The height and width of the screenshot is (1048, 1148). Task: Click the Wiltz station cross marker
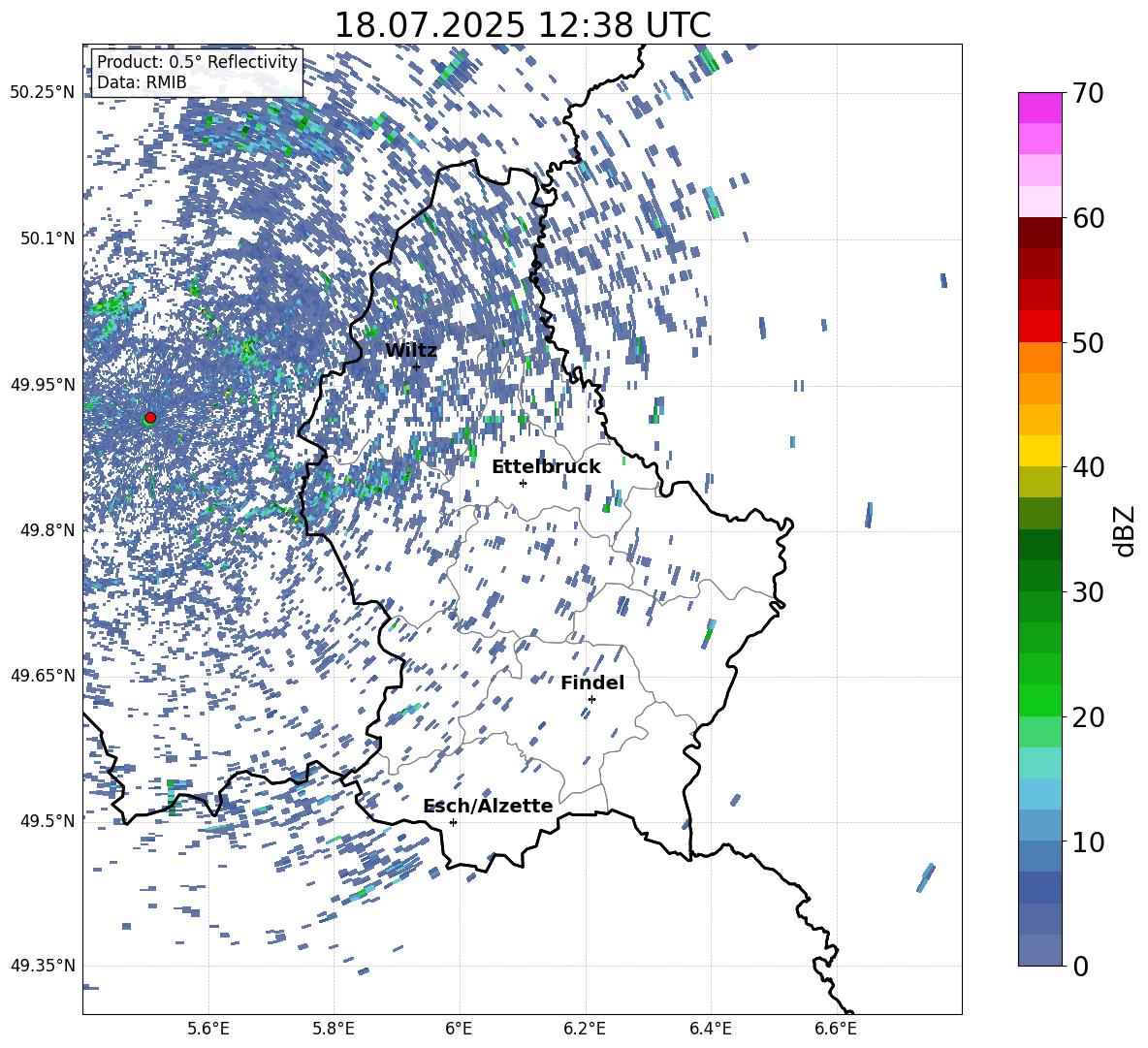416,366
